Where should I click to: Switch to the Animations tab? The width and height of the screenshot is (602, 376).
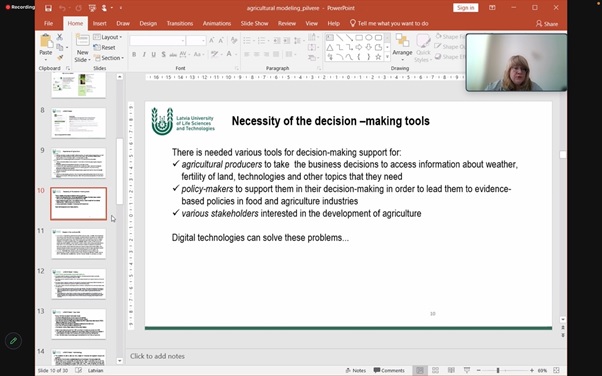click(217, 23)
